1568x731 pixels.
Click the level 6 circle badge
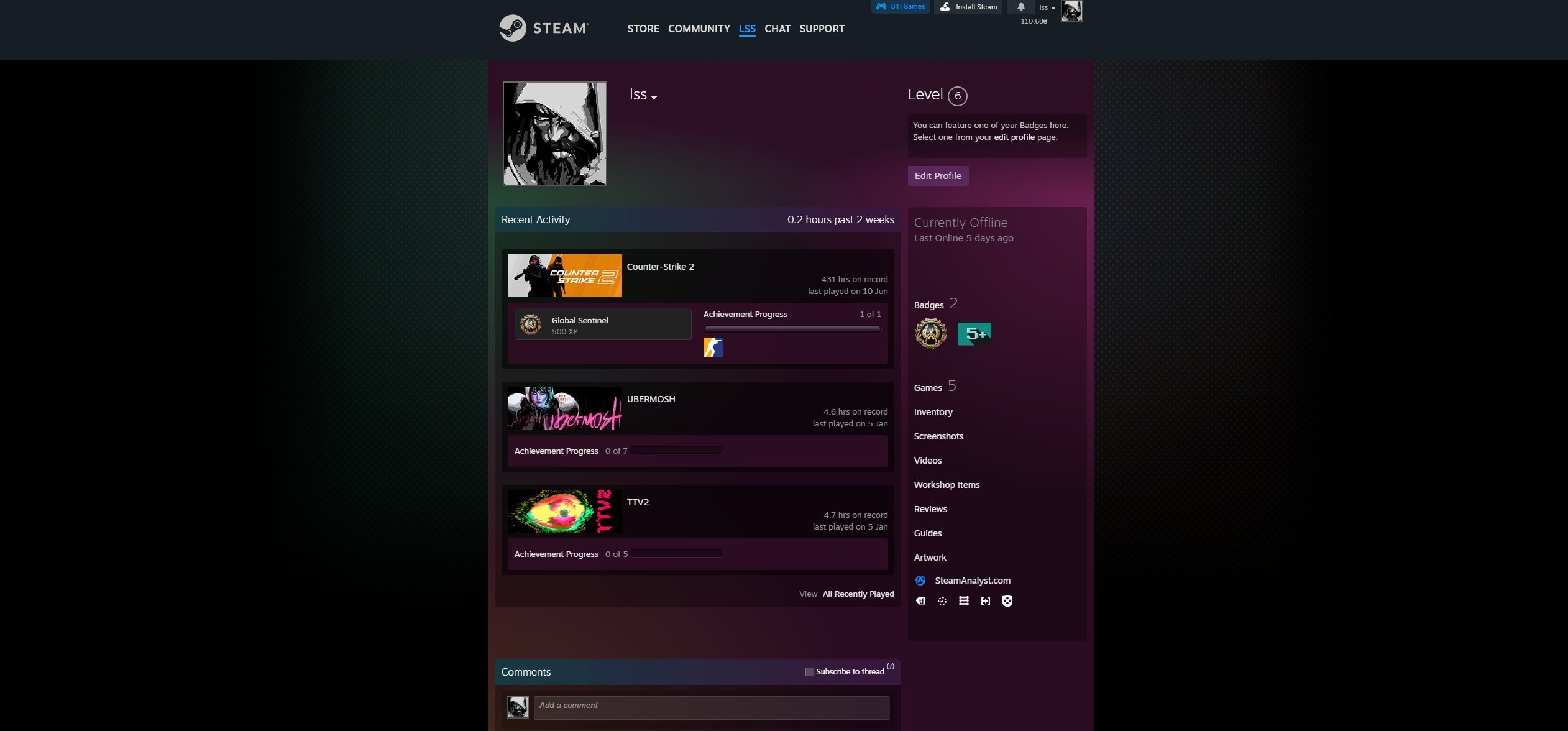click(x=958, y=96)
